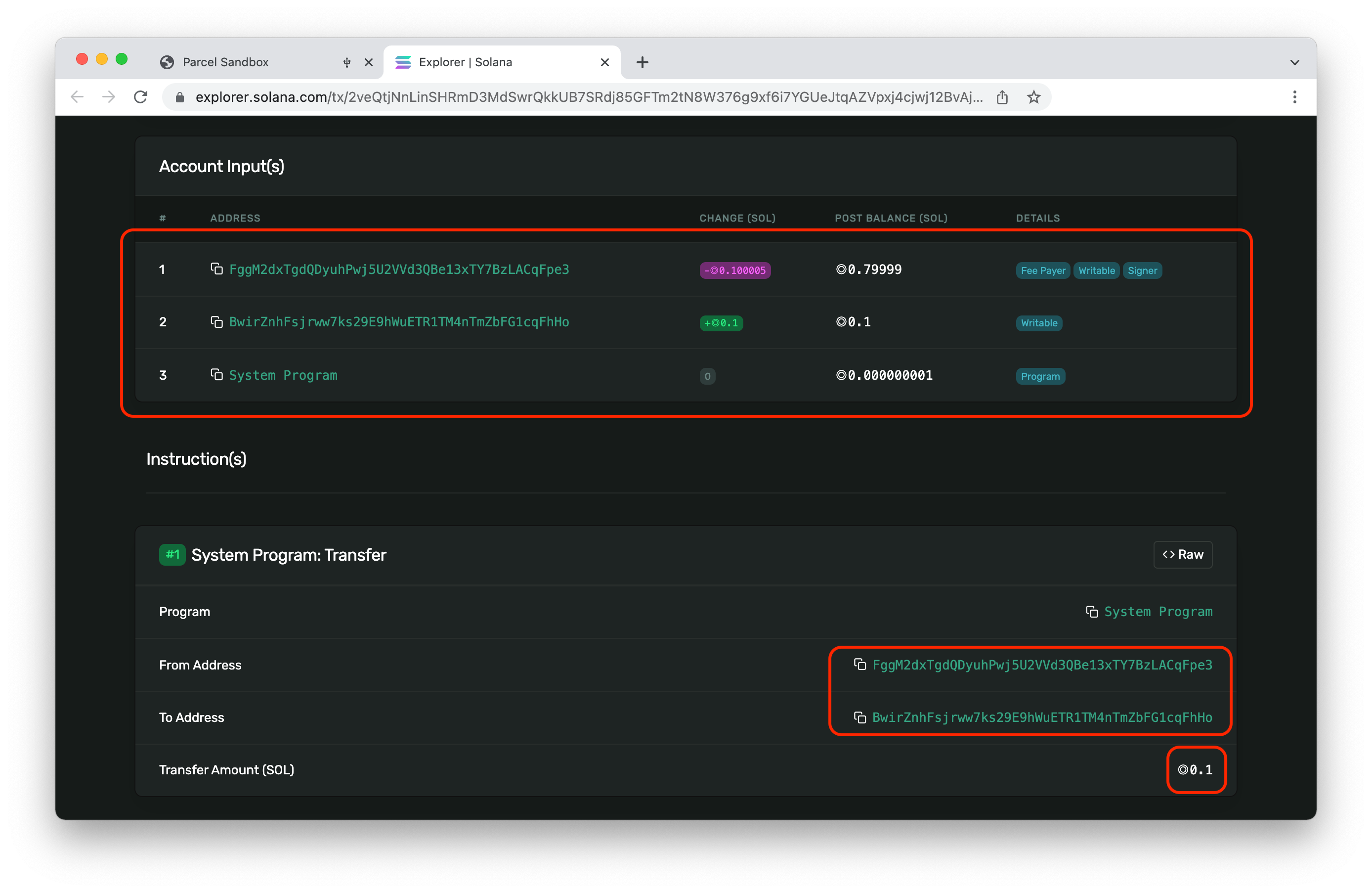Open Chrome's three-dot menu

[x=1294, y=97]
